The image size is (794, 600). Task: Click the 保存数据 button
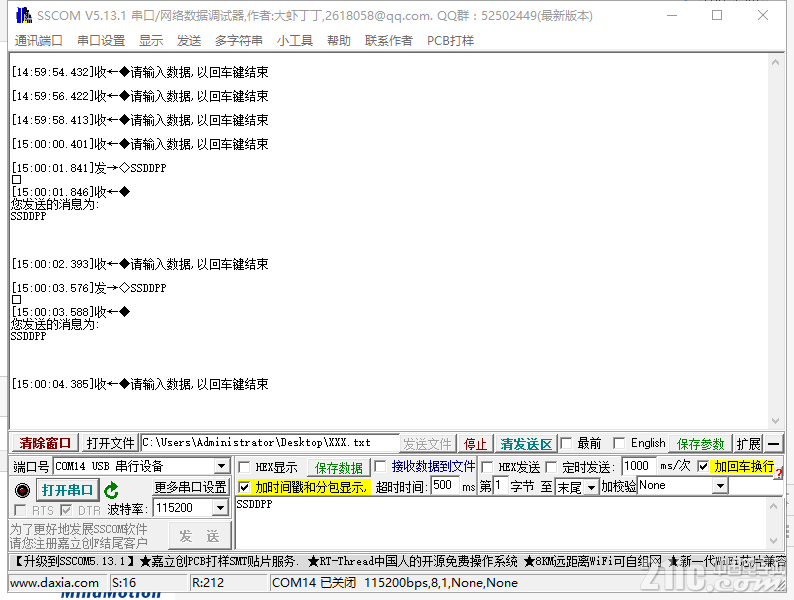coord(339,467)
